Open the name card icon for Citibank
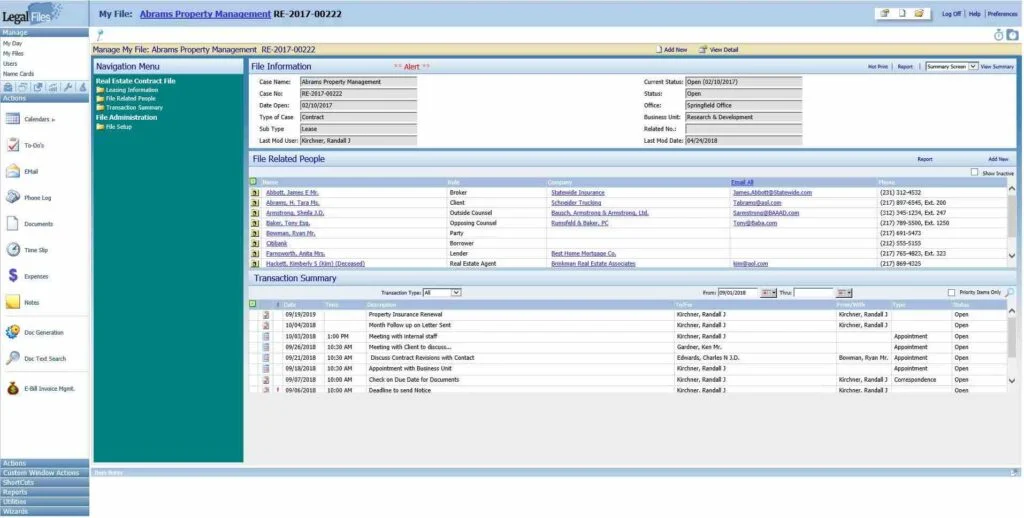This screenshot has width=1024, height=518. 255,243
